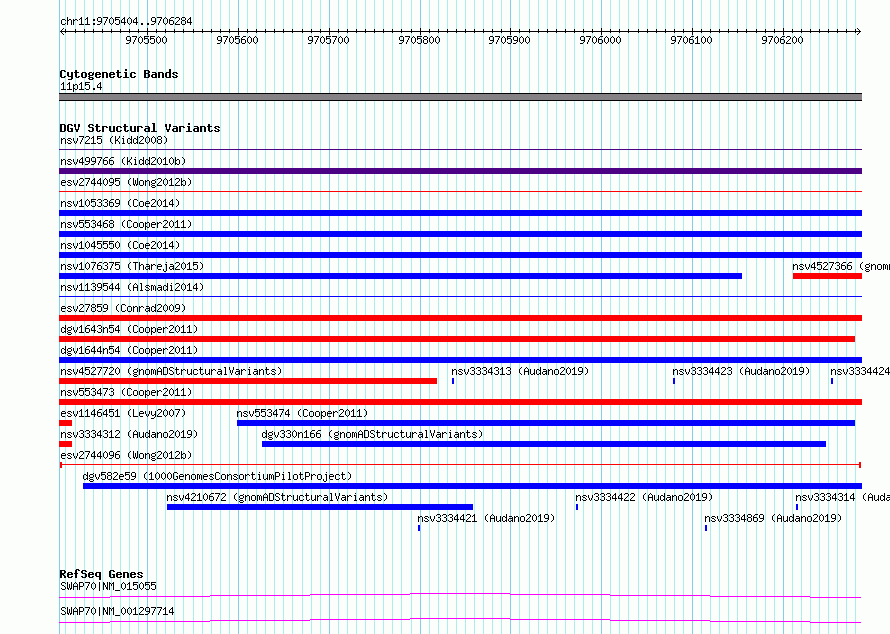Image resolution: width=890 pixels, height=634 pixels.
Task: Click the red bar under nsv4527366
Action: 828,276
